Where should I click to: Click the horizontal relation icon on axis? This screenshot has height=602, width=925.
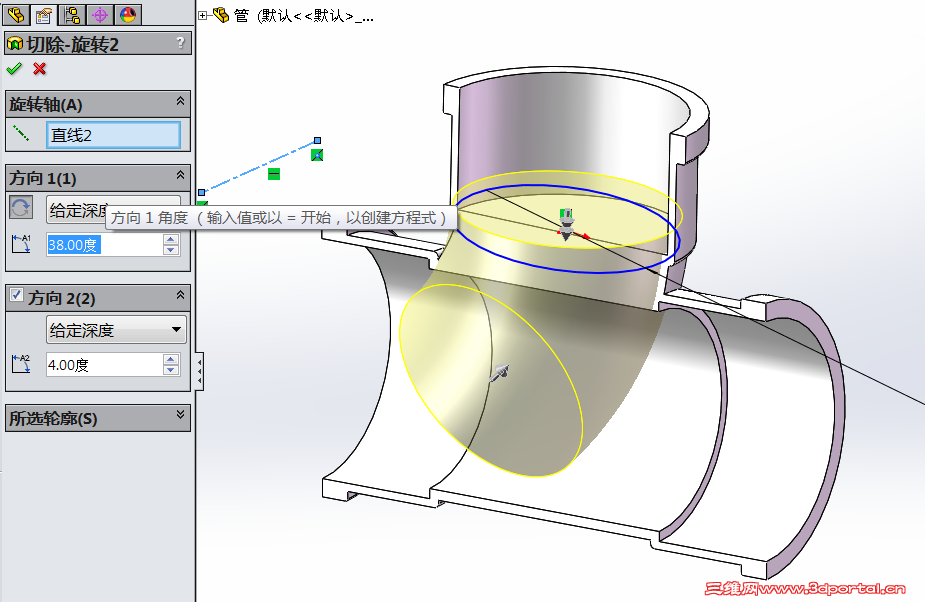pos(274,174)
